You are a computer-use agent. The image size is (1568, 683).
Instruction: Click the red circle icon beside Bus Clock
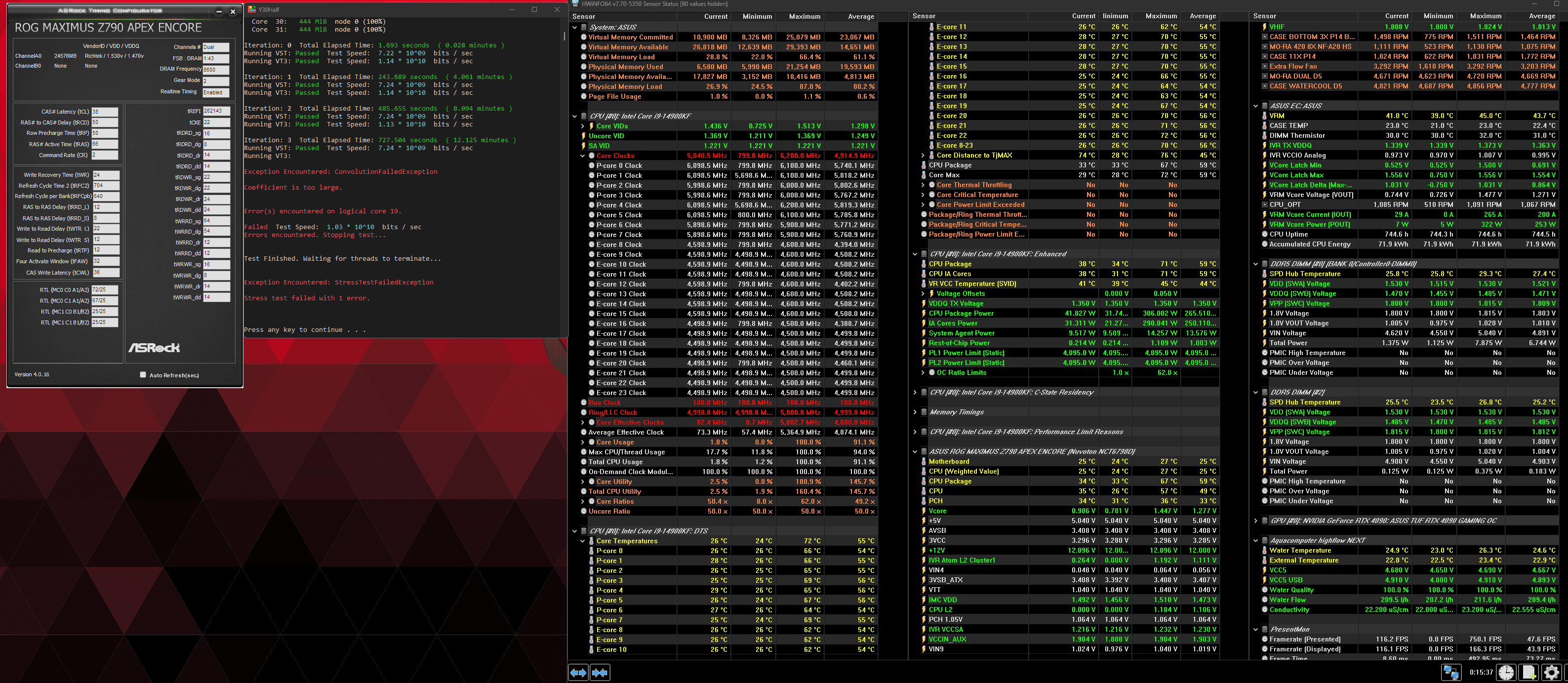(584, 403)
